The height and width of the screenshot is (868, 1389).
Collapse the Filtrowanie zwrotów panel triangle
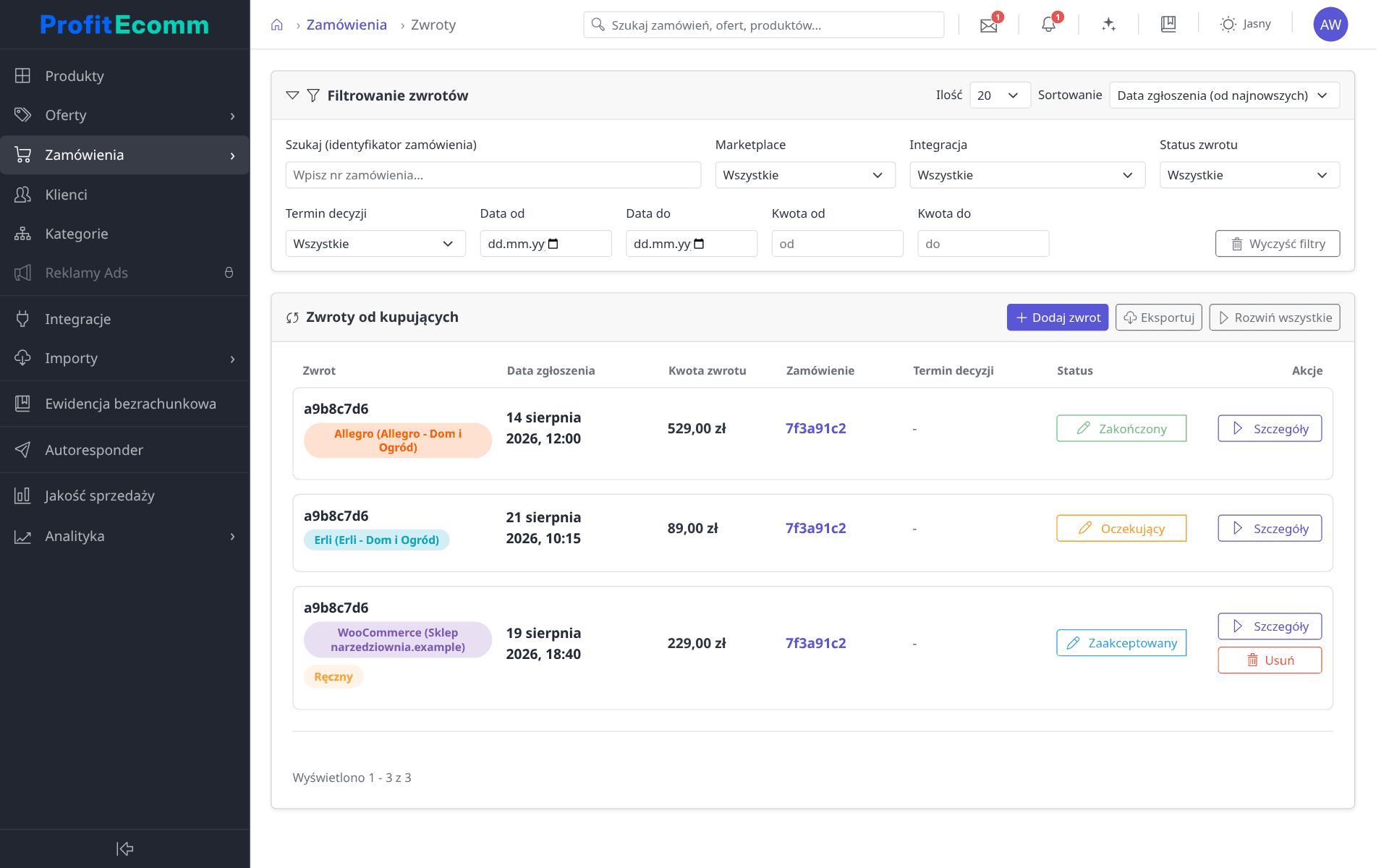pyautogui.click(x=292, y=95)
